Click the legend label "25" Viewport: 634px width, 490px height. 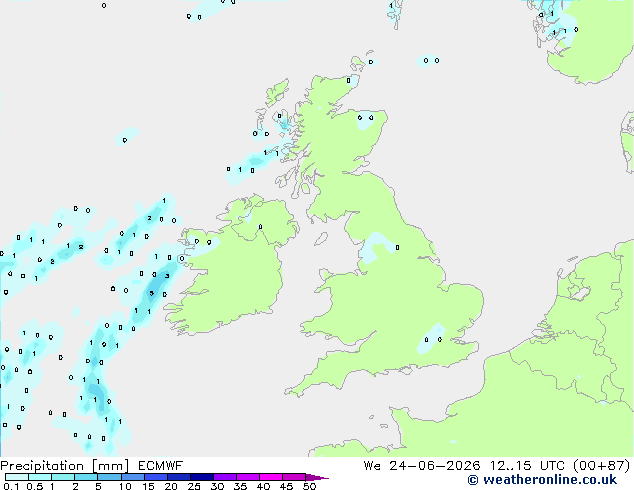click(194, 486)
